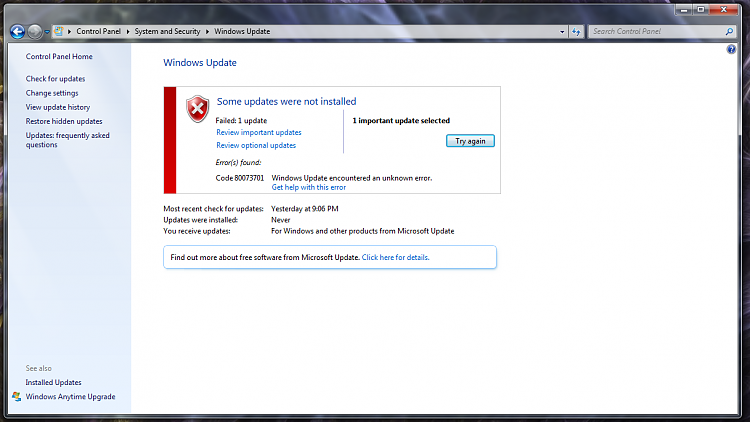The height and width of the screenshot is (422, 750).
Task: Click the Try again button
Action: click(470, 141)
